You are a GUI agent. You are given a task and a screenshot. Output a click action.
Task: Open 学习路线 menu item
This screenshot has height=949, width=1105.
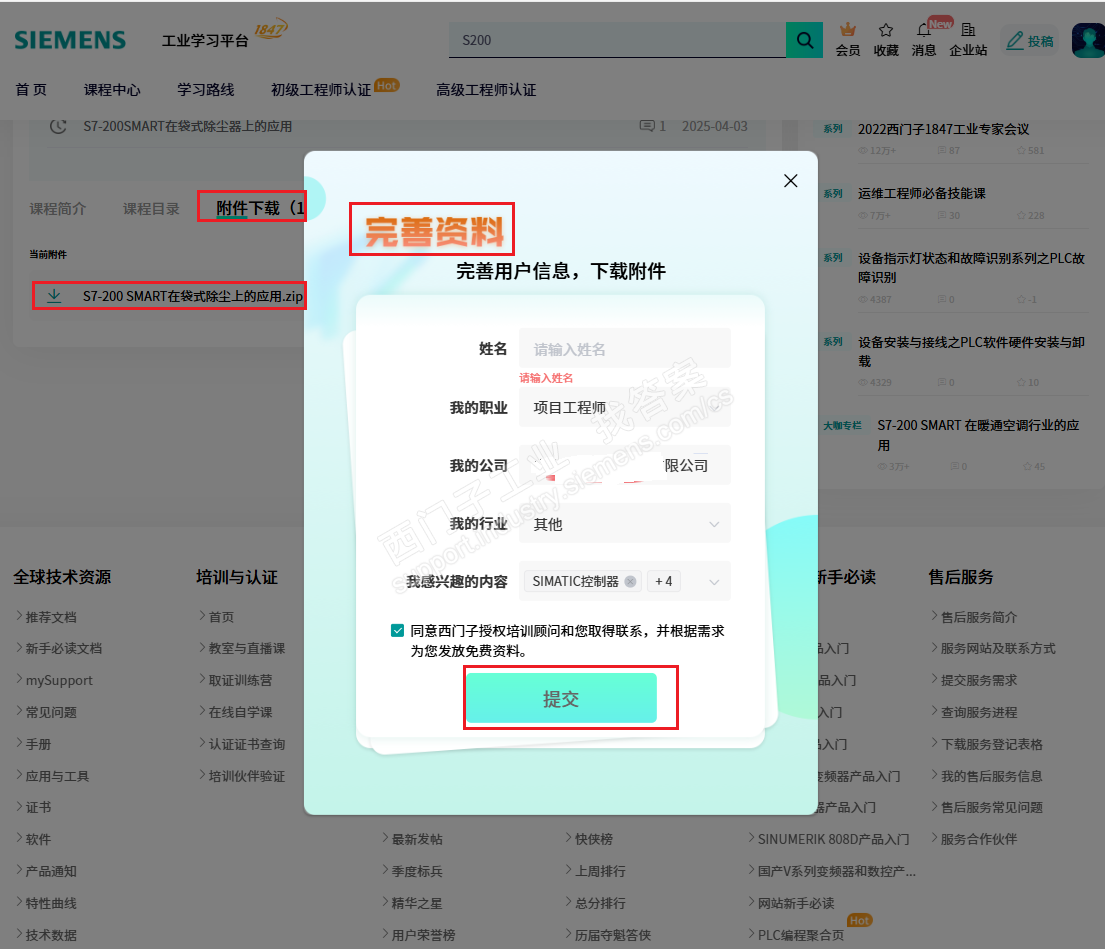pos(206,89)
